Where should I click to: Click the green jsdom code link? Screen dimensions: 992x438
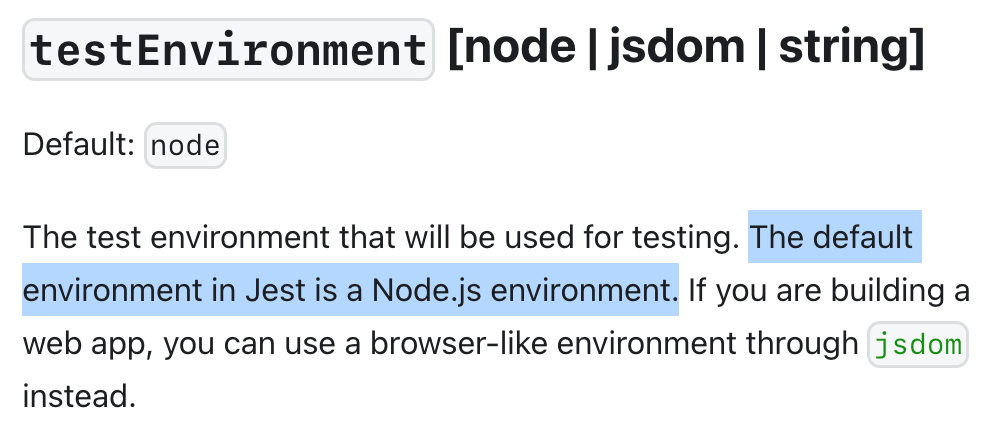[x=917, y=344]
